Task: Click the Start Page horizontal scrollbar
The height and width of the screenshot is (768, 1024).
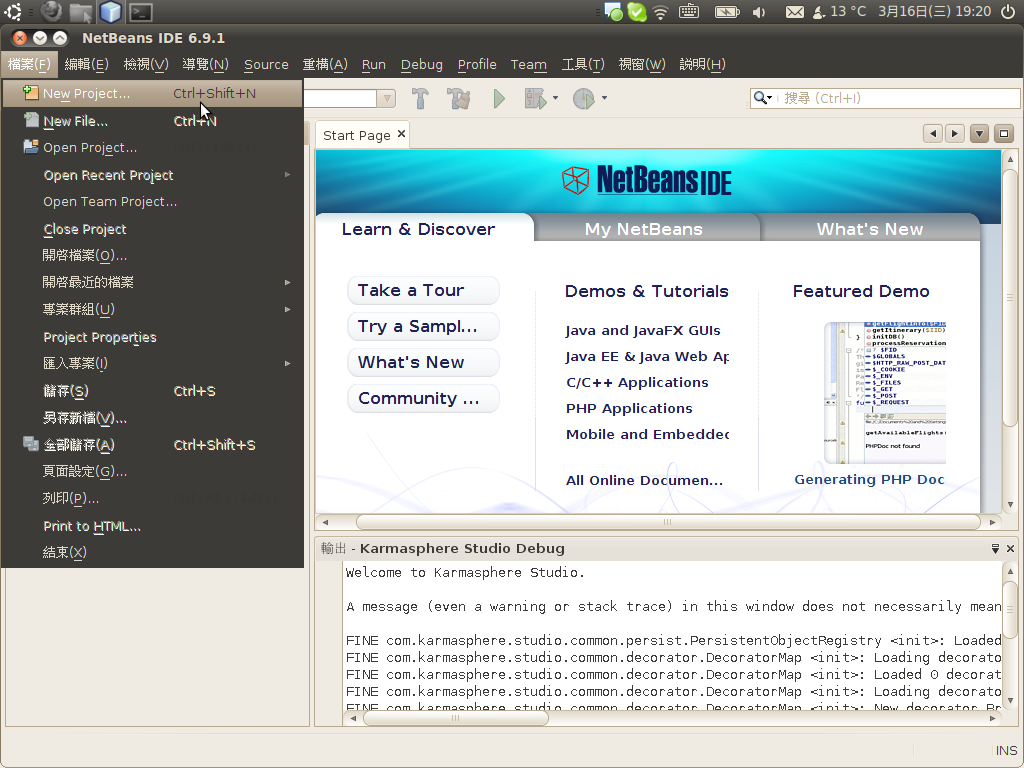Action: [x=667, y=522]
